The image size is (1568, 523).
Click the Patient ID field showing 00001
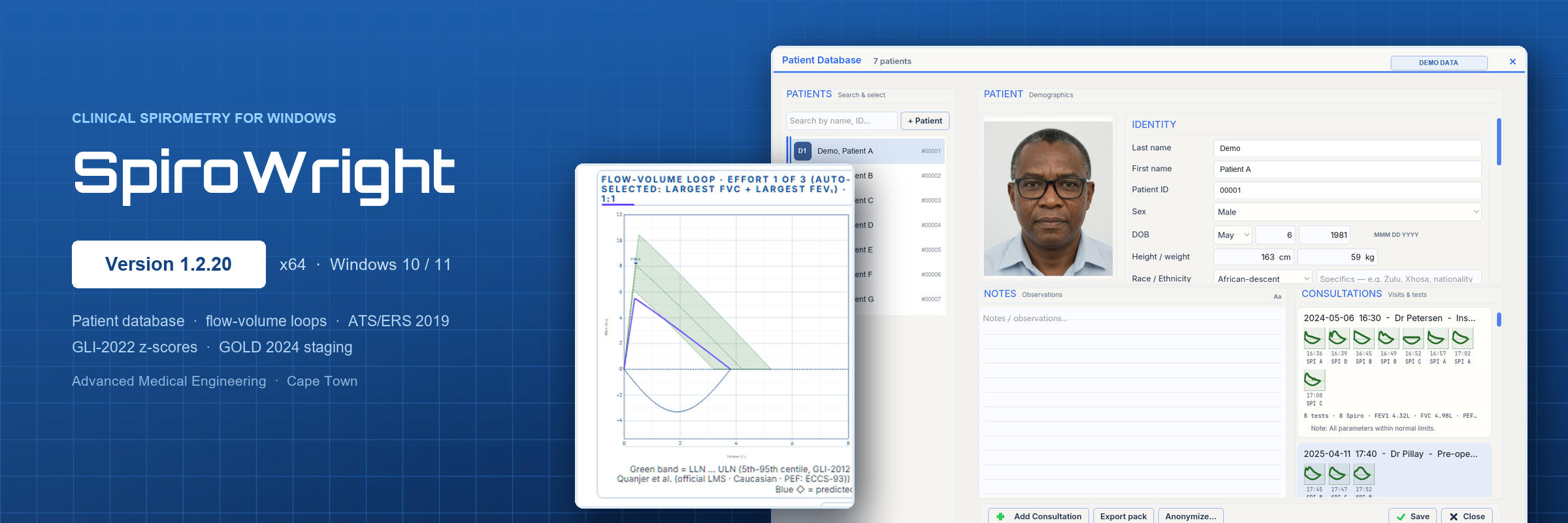[x=1348, y=190]
